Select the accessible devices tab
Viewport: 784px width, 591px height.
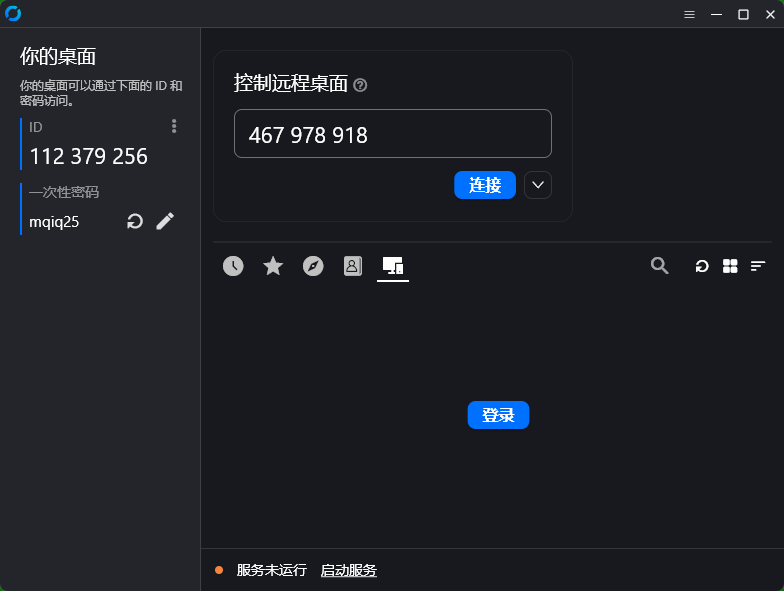[392, 266]
